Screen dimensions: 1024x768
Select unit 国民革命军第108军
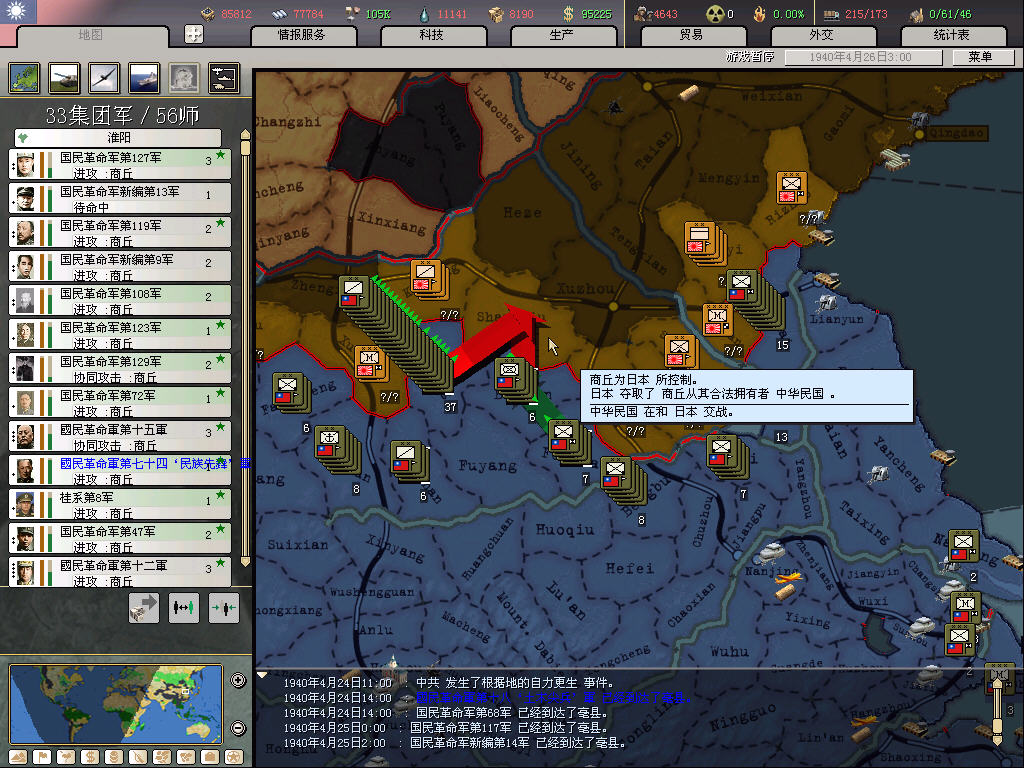coord(120,300)
